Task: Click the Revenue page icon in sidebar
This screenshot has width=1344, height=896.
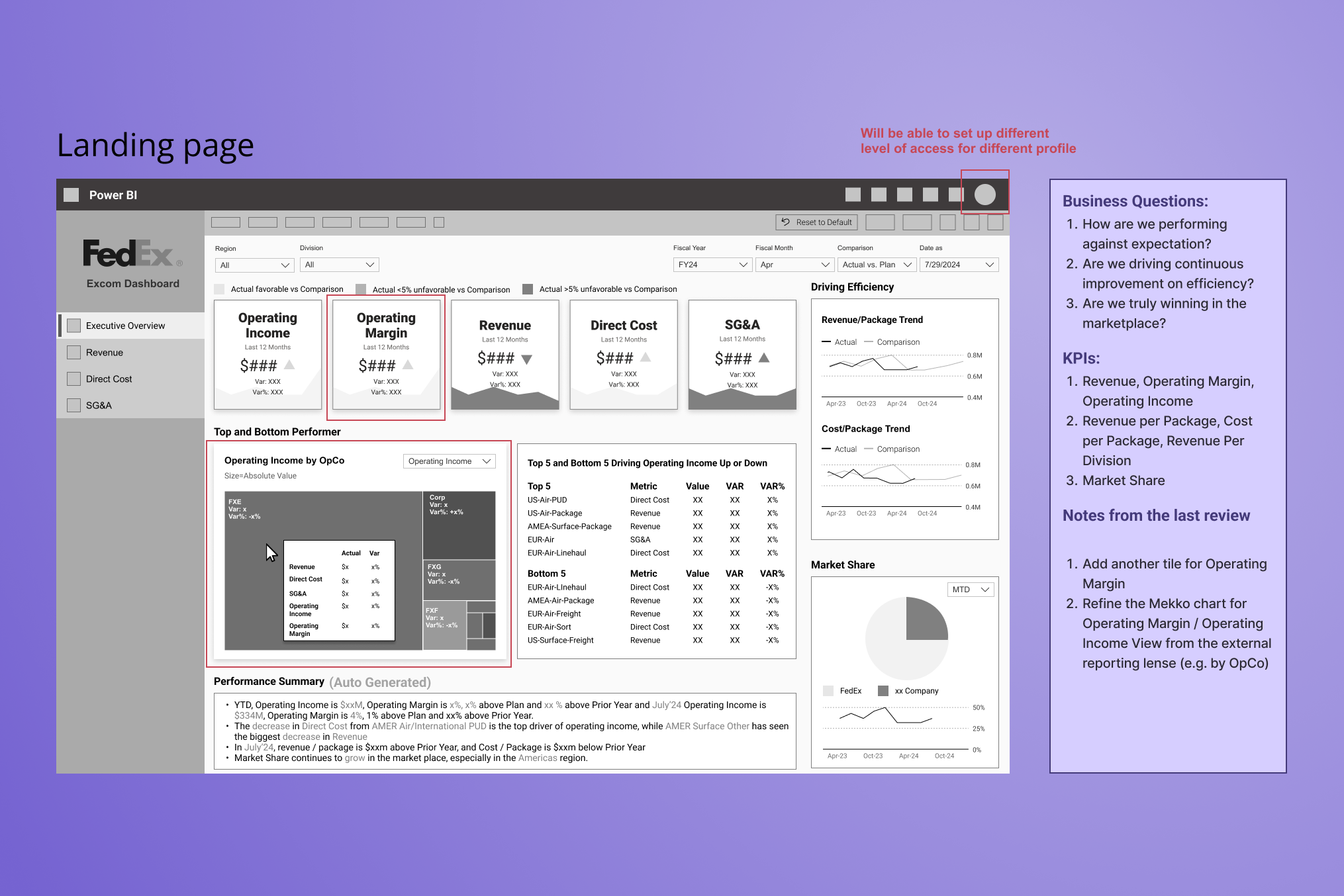Action: pyautogui.click(x=73, y=353)
